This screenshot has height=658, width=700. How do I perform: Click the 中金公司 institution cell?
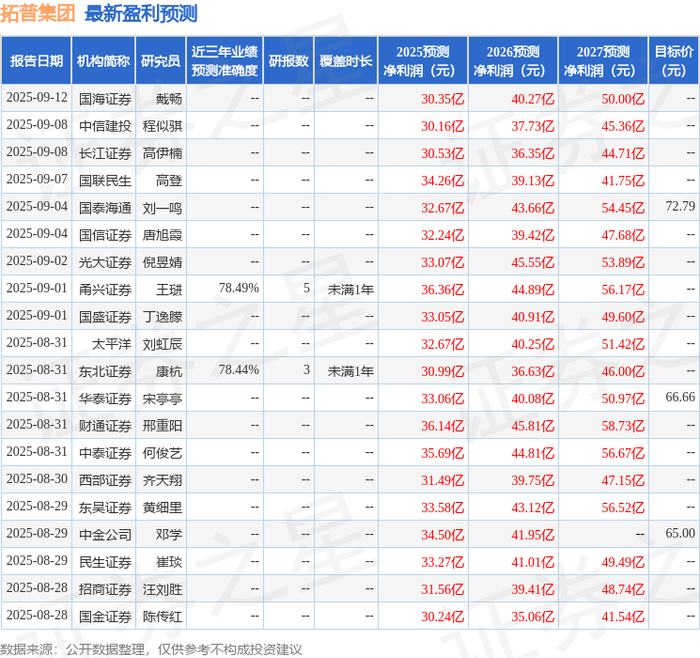coord(105,535)
